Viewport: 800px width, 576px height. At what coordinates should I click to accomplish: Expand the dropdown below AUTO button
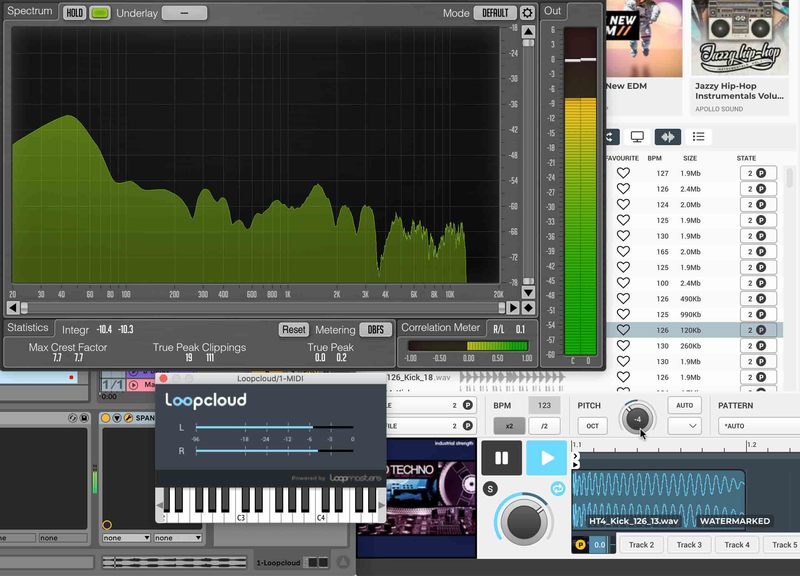[x=684, y=426]
